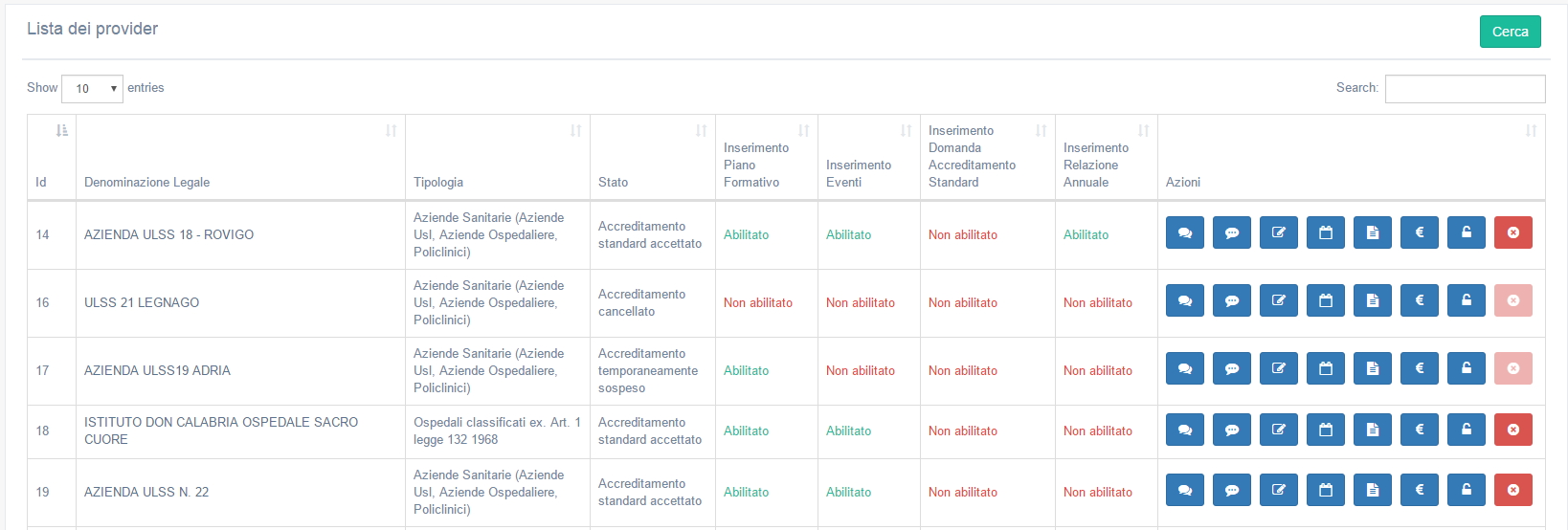Image resolution: width=1568 pixels, height=530 pixels.
Task: Open document icon for ISTITUTO DON CALABRIA row
Action: tap(1372, 430)
